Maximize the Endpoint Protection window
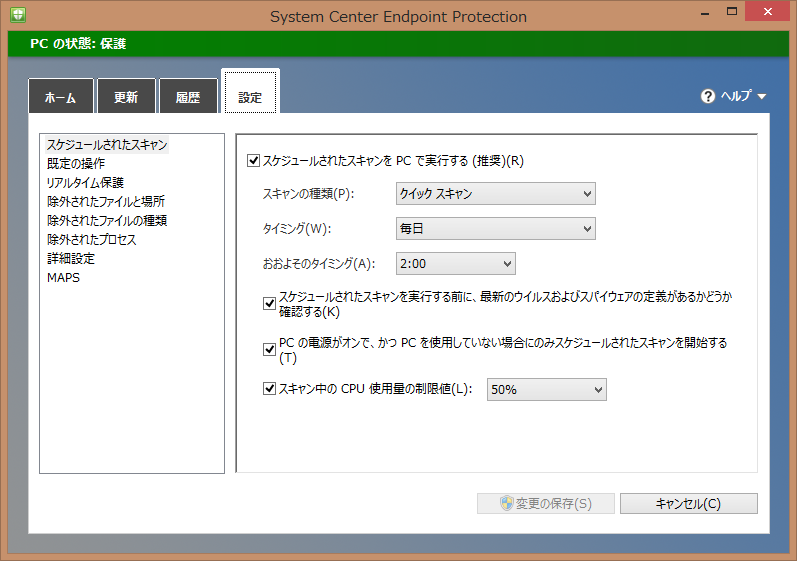797x561 pixels. point(732,12)
